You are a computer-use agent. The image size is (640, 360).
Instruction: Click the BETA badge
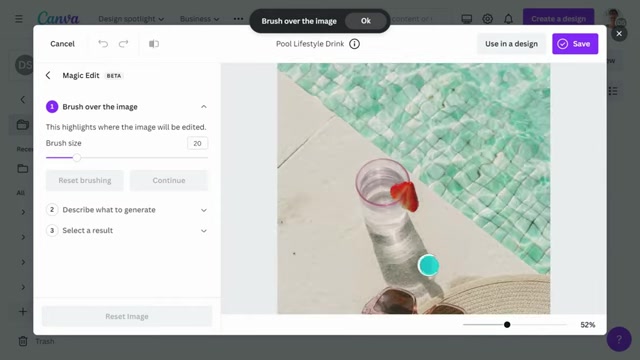coord(114,76)
